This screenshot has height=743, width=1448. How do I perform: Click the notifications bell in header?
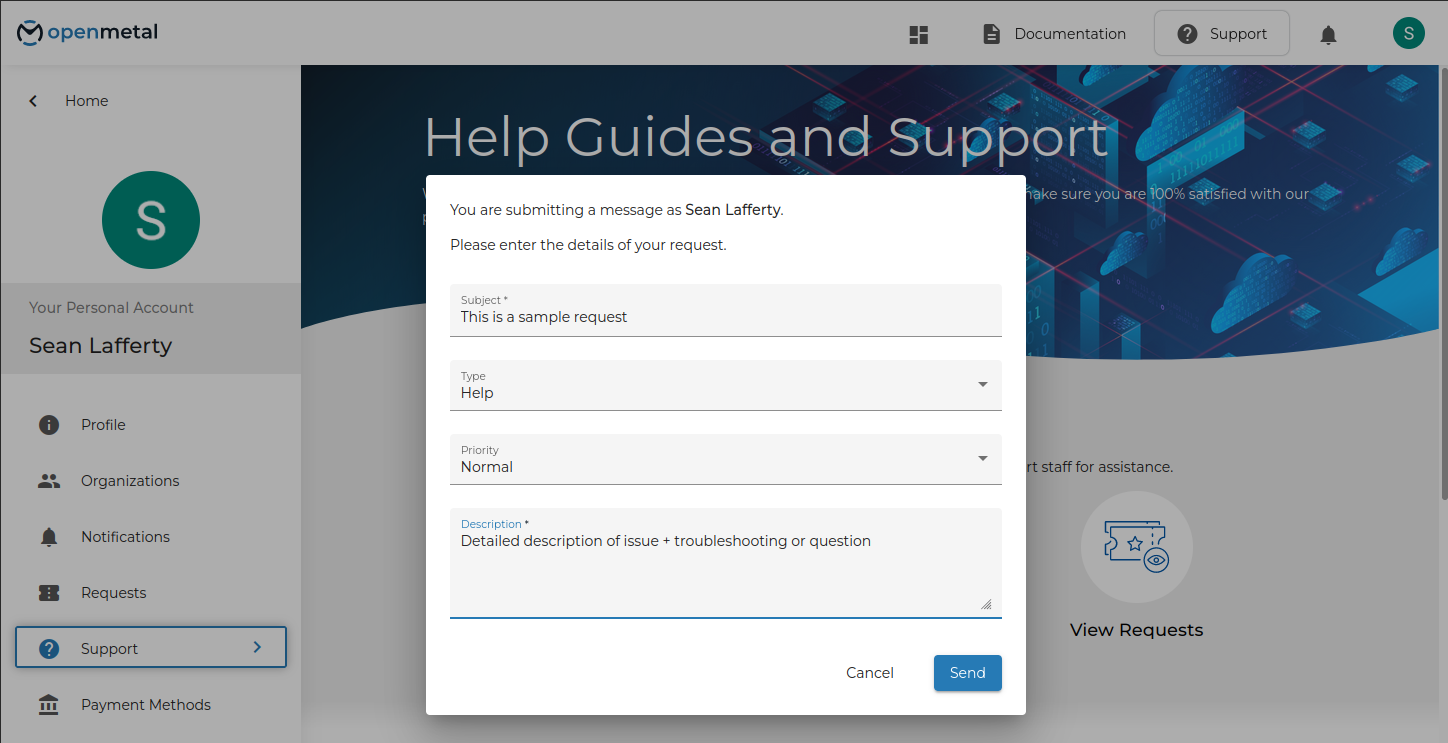pos(1328,35)
